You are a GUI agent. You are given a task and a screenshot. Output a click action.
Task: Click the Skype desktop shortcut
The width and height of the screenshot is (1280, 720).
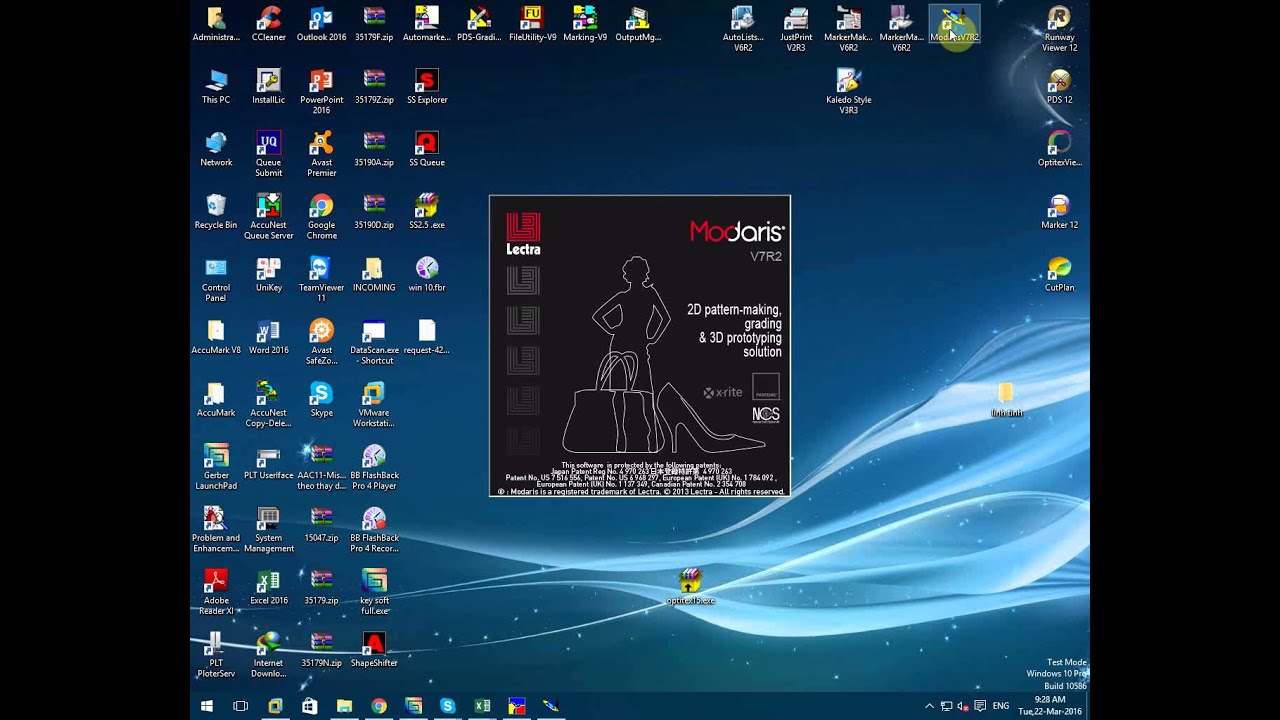(321, 399)
